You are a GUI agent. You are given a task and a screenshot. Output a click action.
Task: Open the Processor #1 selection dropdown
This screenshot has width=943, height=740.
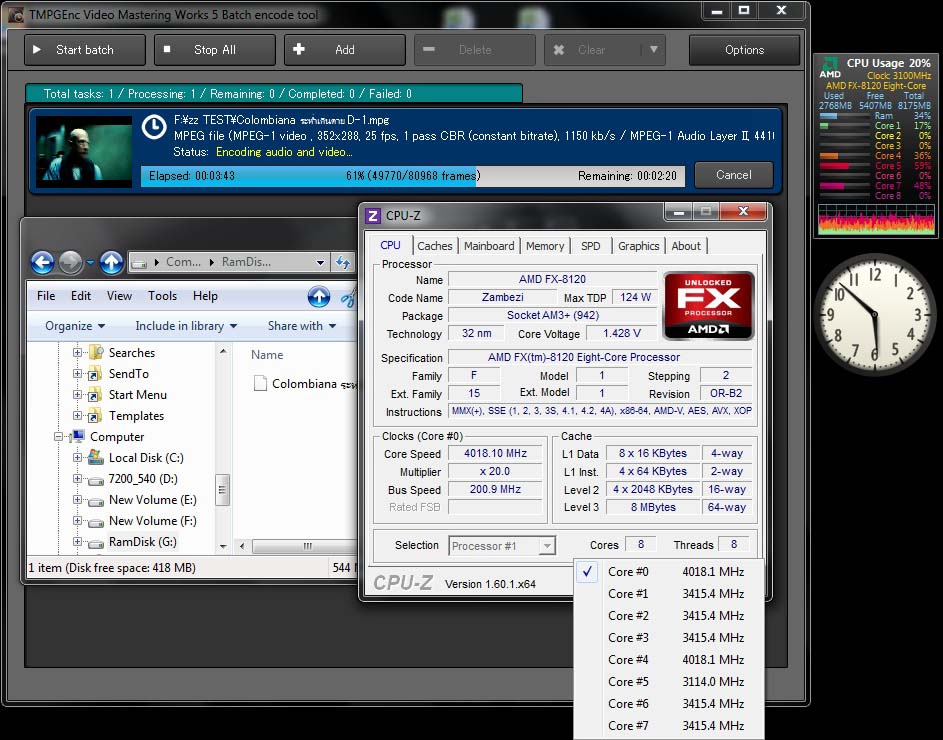click(x=502, y=546)
